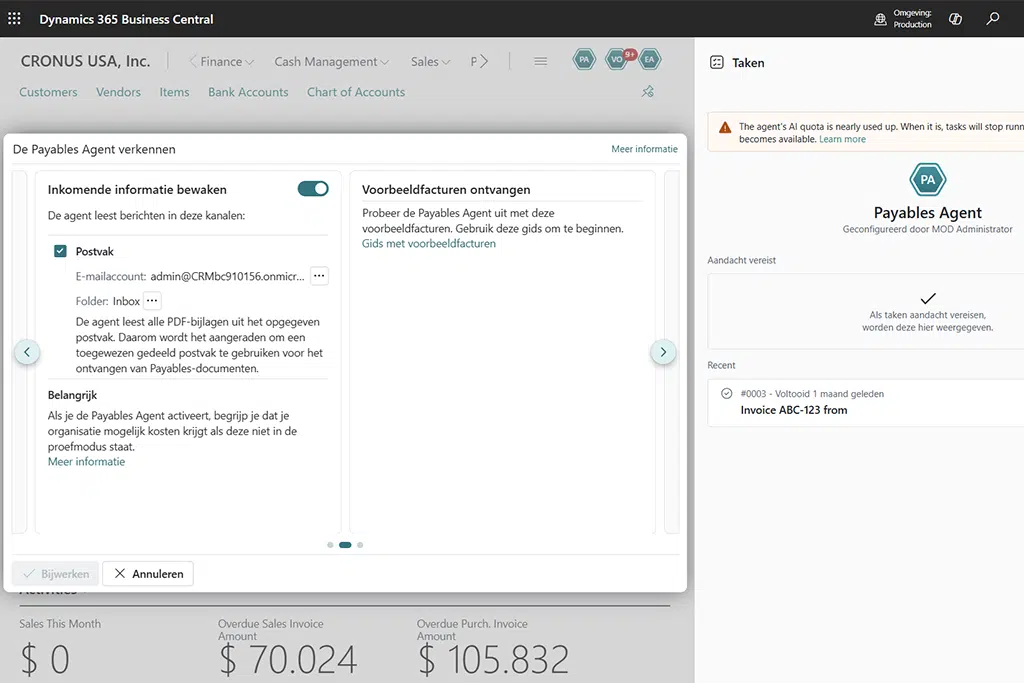Click completed check icon of task #0003
The image size is (1024, 683).
(x=726, y=393)
